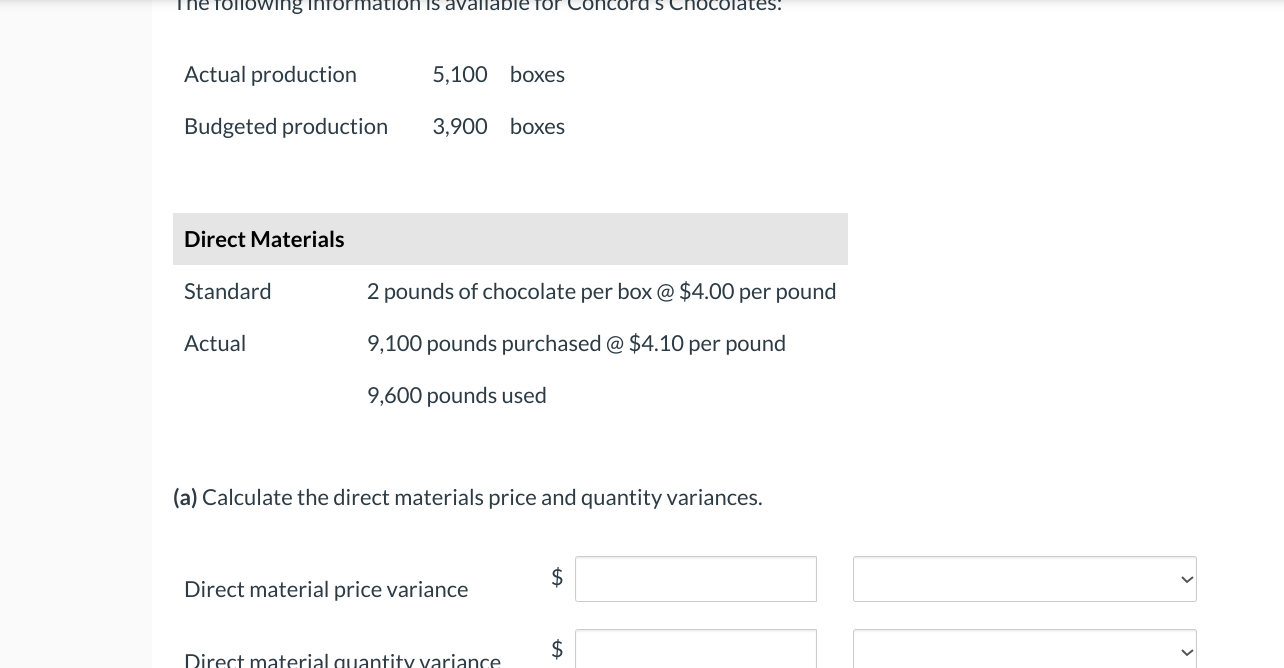The height and width of the screenshot is (668, 1284).
Task: Select the chevron on the first dropdown
Action: click(1186, 579)
